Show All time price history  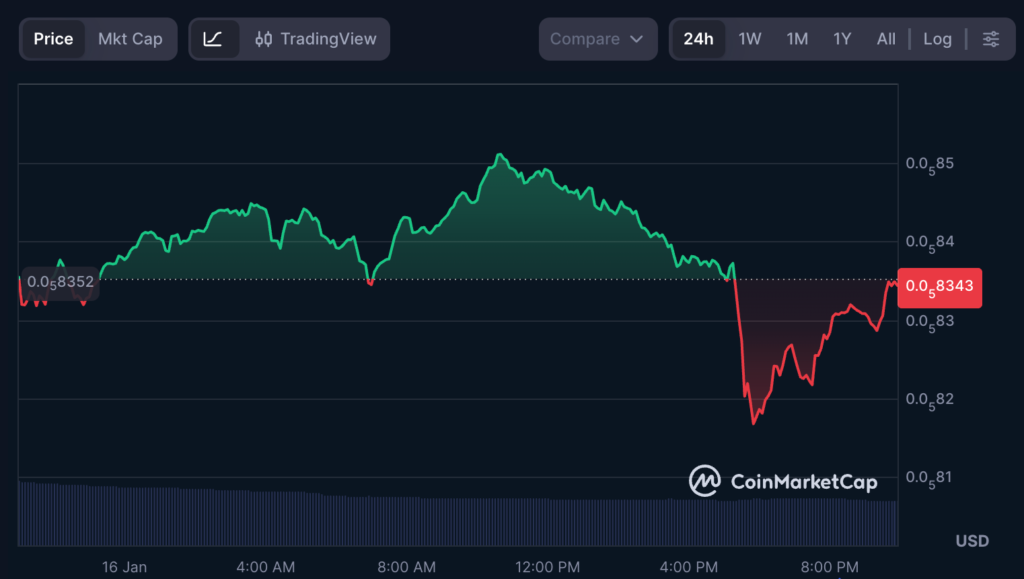tap(886, 39)
